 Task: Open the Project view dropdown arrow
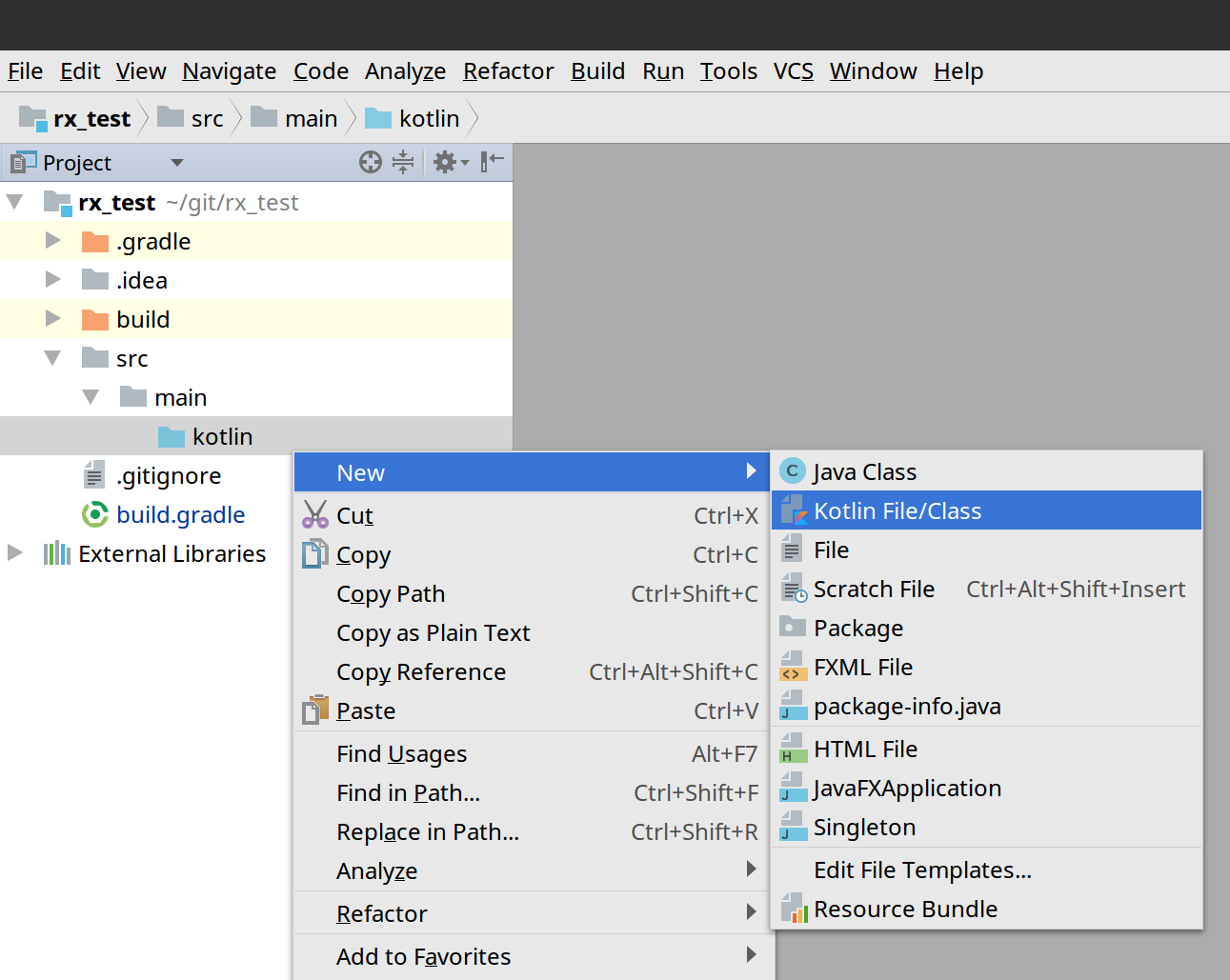[177, 163]
